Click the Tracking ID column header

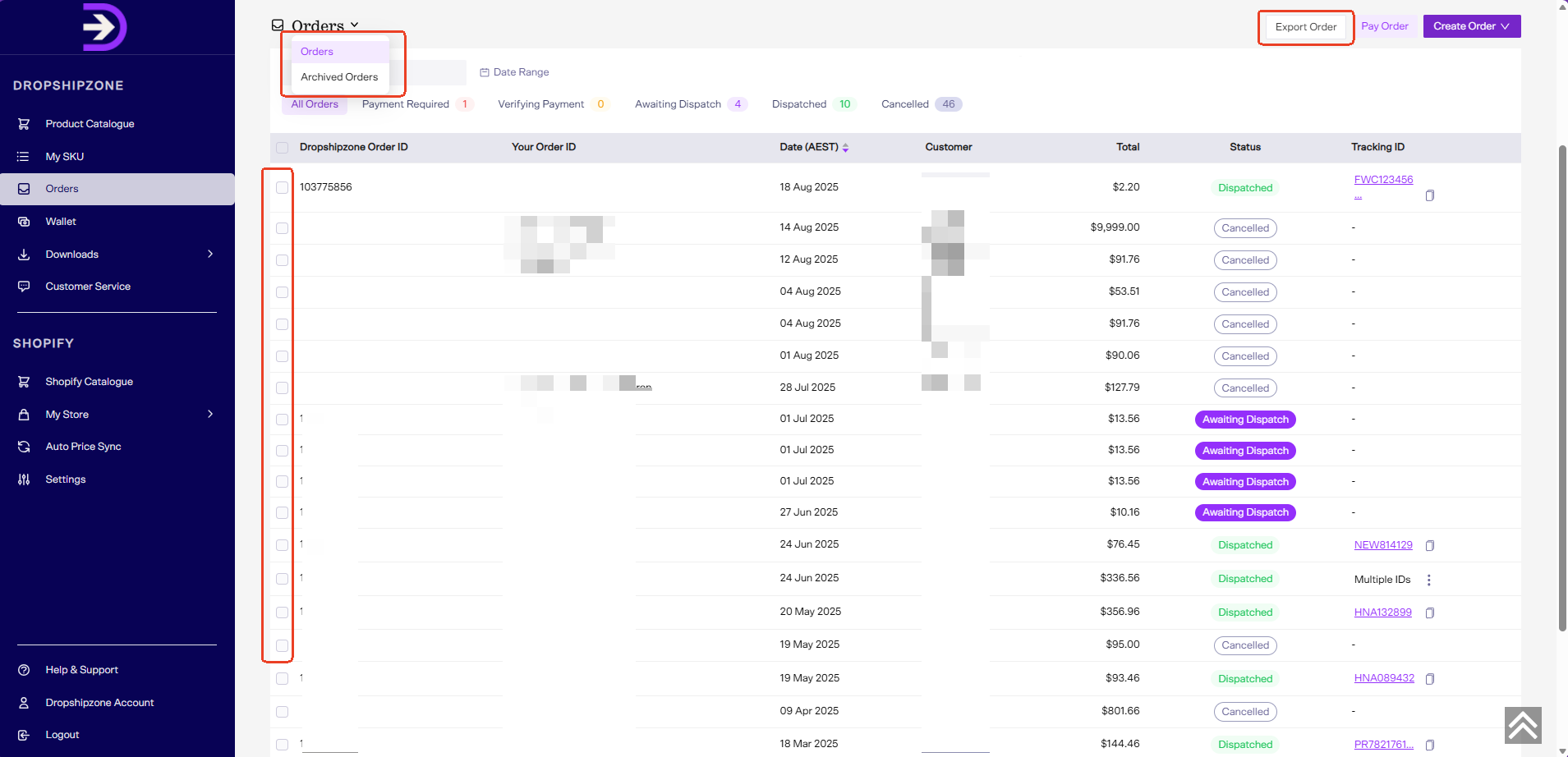pyautogui.click(x=1377, y=147)
